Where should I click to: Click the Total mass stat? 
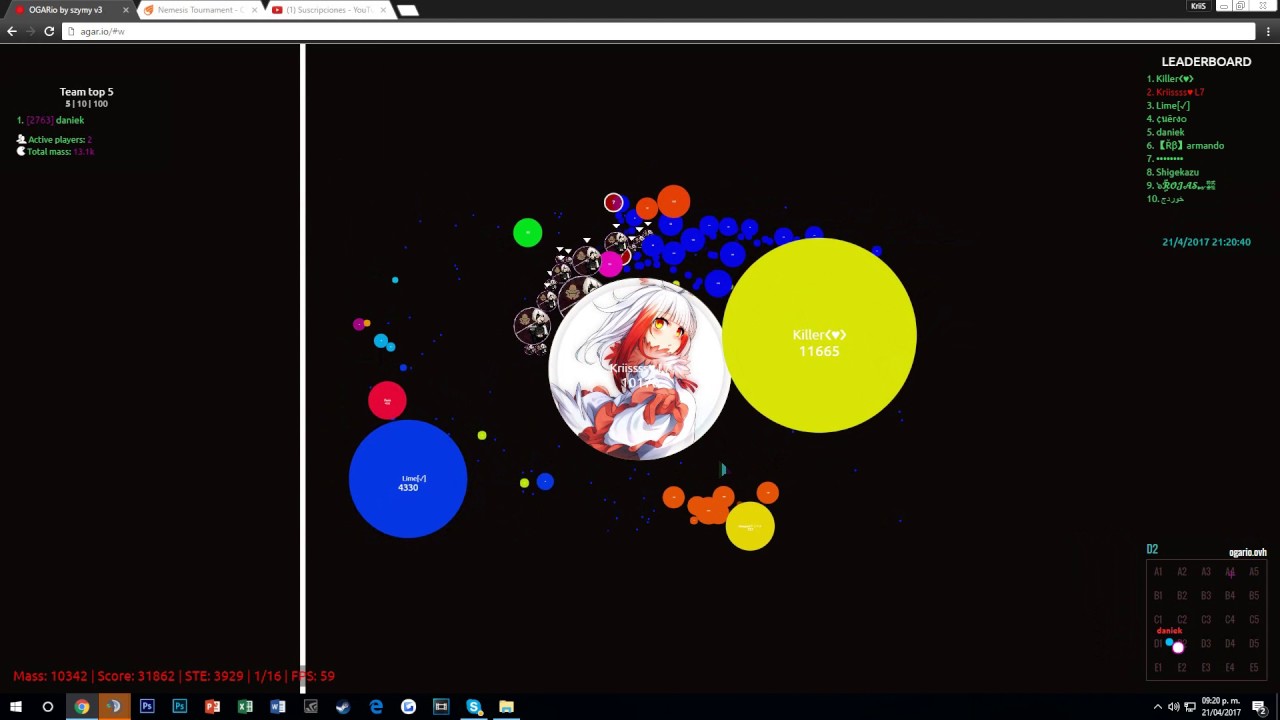pos(55,152)
